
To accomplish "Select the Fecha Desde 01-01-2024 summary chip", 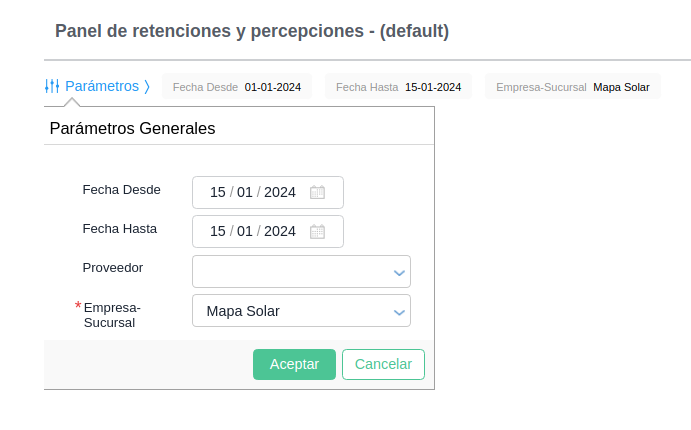I will pos(237,87).
